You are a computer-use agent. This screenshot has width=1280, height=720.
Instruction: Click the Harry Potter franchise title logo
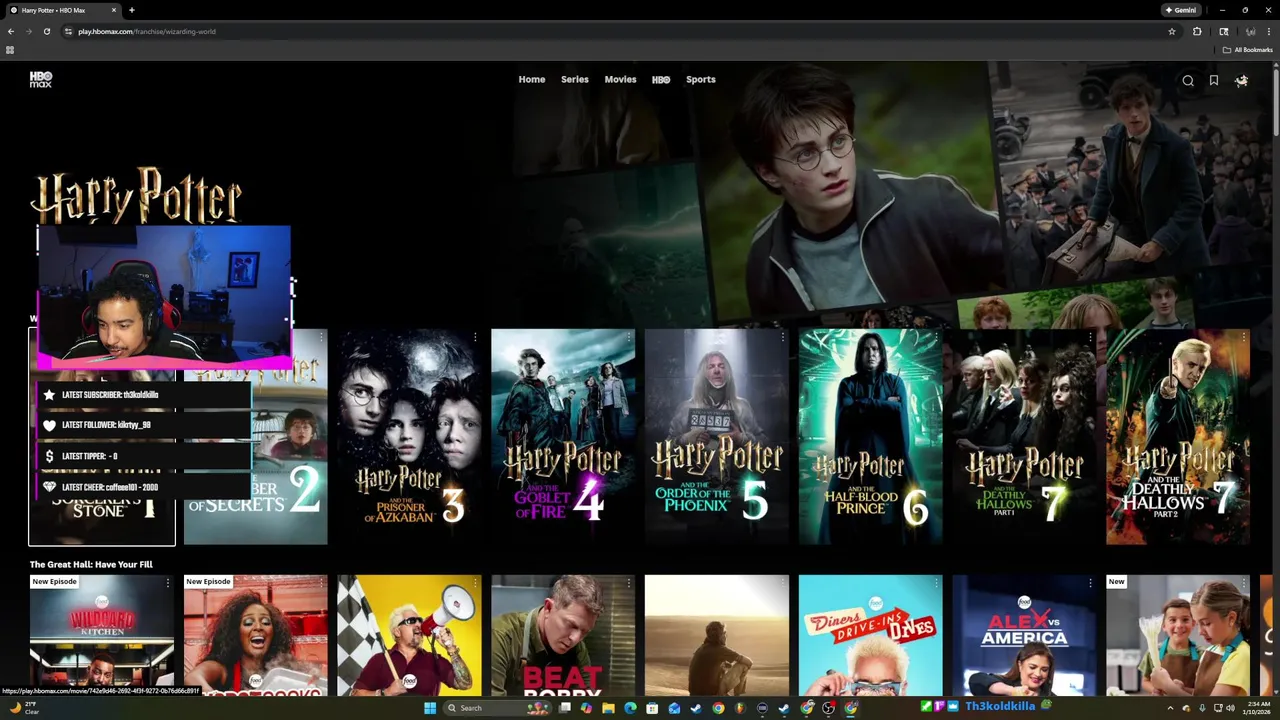[136, 196]
